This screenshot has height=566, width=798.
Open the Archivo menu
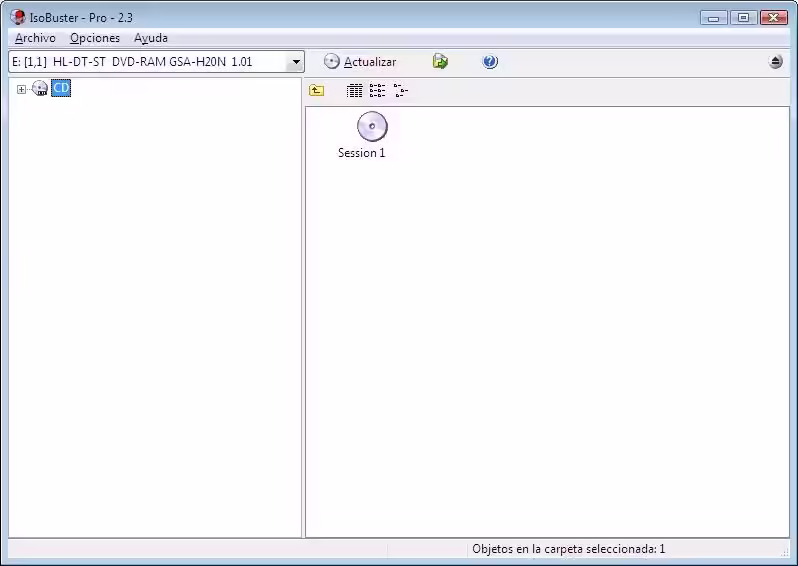coord(35,38)
